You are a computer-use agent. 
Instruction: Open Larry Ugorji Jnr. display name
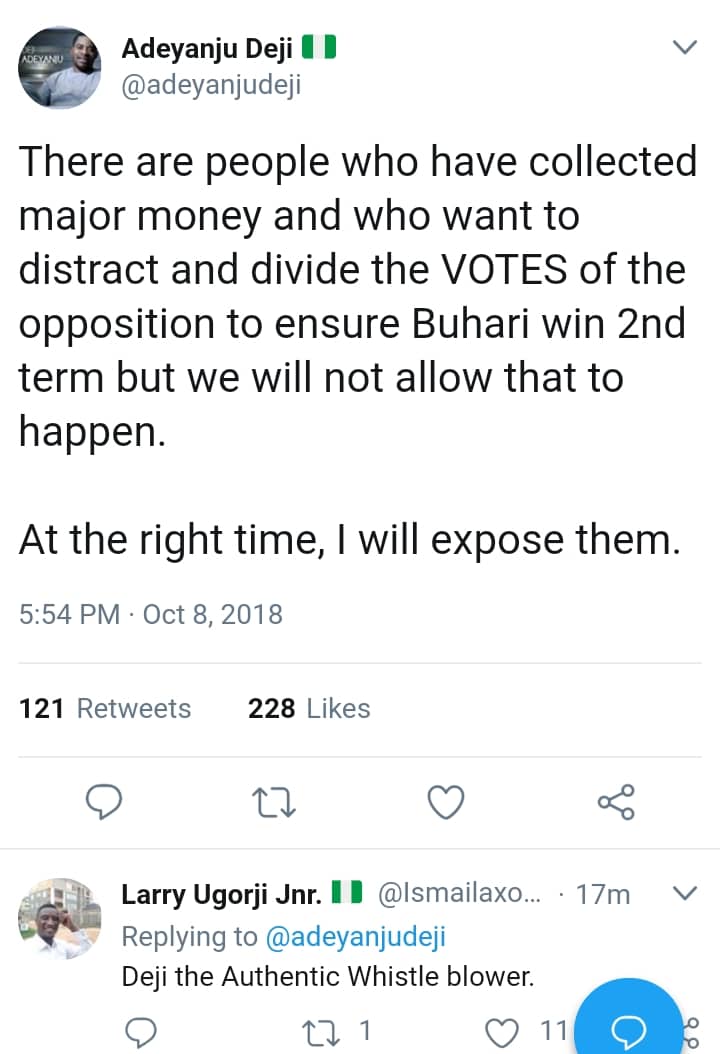221,893
